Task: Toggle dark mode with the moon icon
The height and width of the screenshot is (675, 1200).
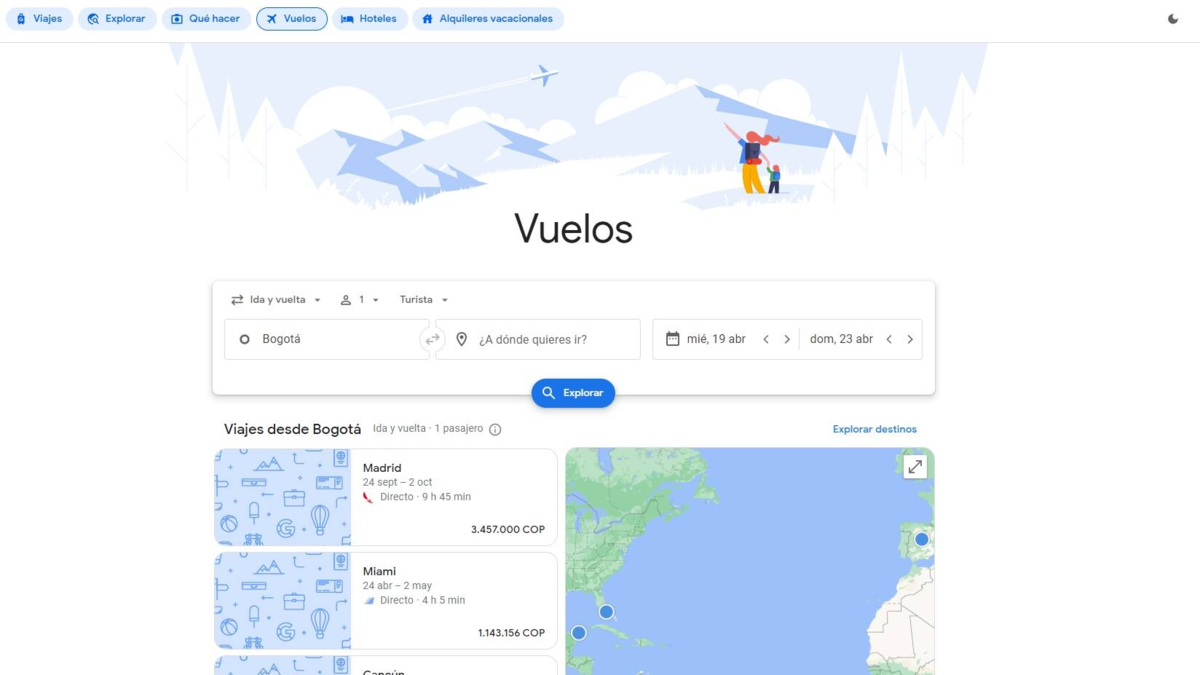Action: 1173,19
